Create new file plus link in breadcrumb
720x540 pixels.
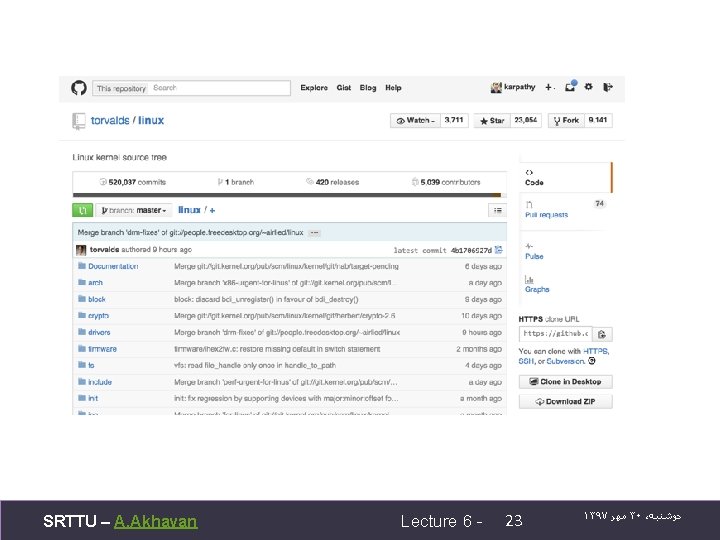212,210
